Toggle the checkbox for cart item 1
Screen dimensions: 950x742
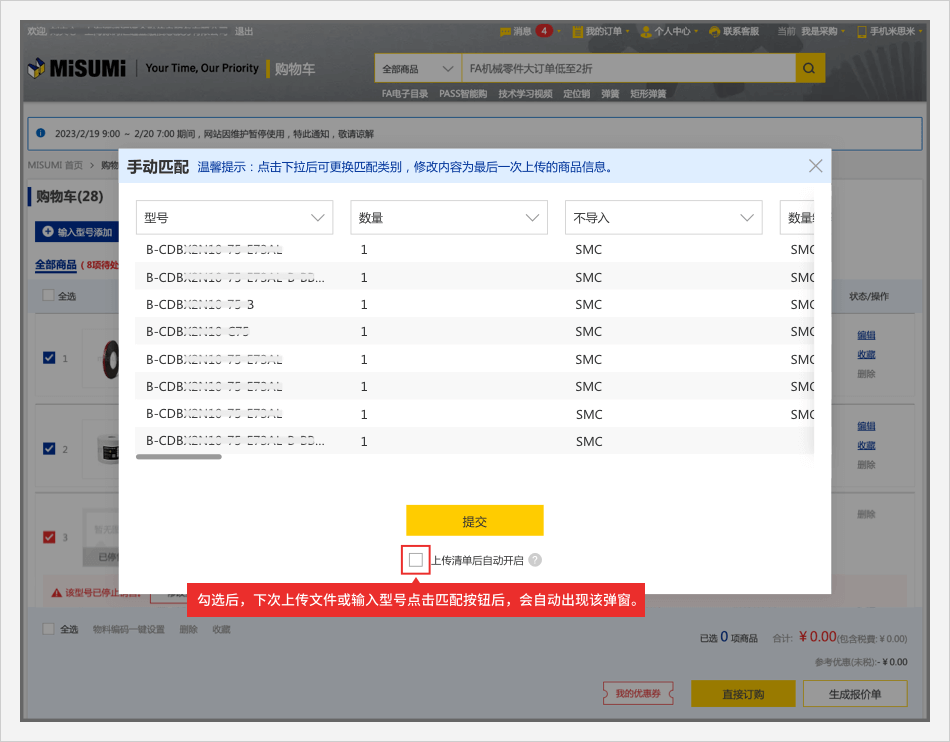(49, 358)
